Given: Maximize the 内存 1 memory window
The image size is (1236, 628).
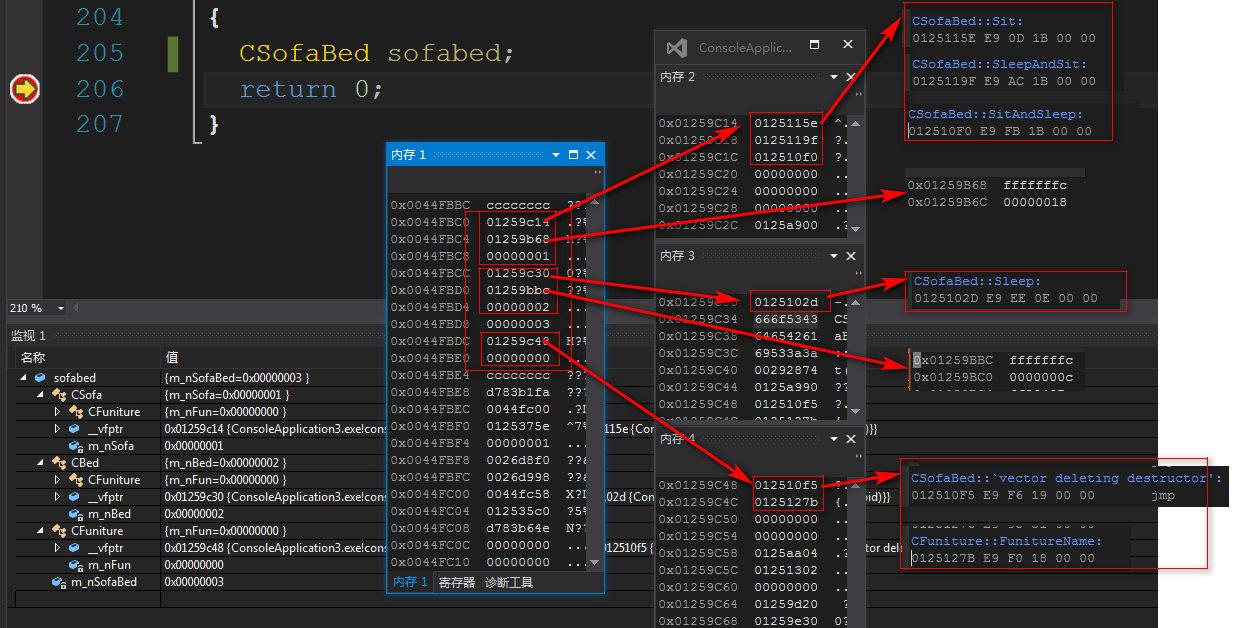Looking at the screenshot, I should (x=573, y=155).
